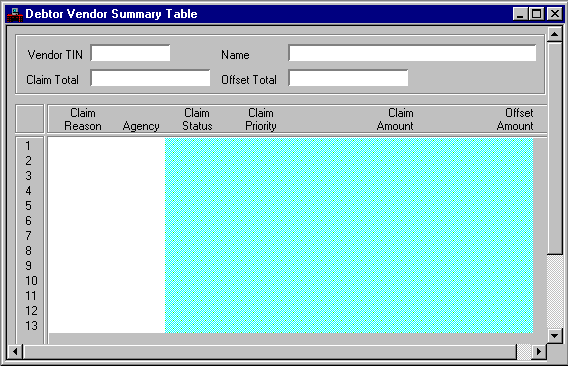The image size is (568, 366).
Task: Select row number 2
Action: 28,161
